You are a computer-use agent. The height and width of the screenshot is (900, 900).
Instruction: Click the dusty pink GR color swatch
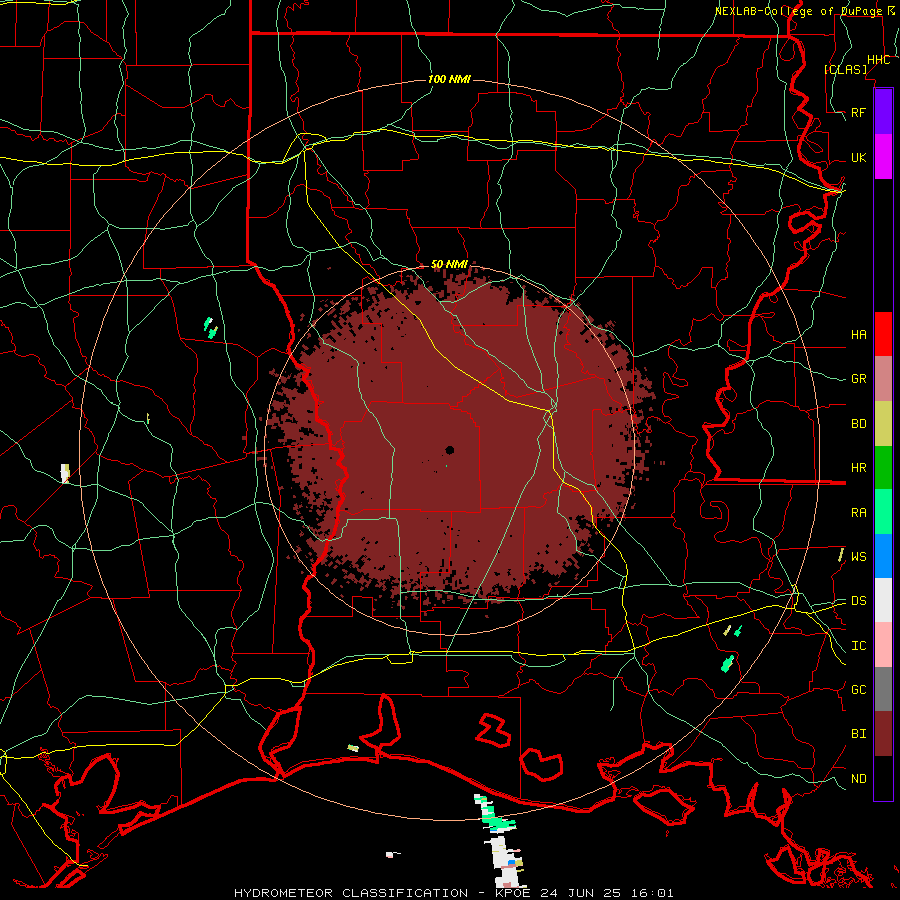pos(883,379)
